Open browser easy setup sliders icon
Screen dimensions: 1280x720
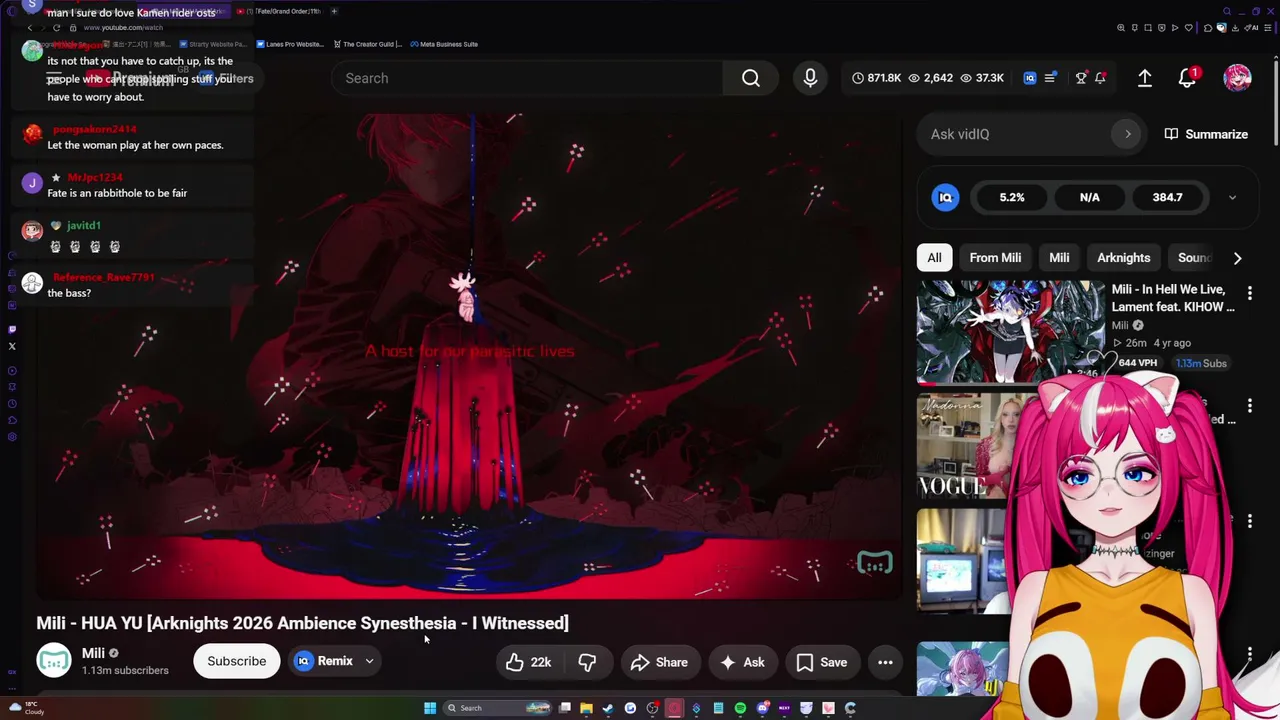coord(1266,28)
